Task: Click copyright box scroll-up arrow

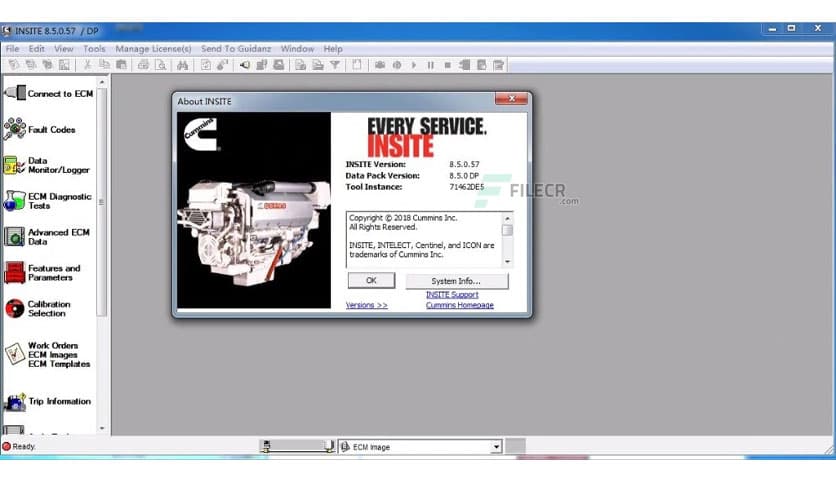Action: (507, 218)
